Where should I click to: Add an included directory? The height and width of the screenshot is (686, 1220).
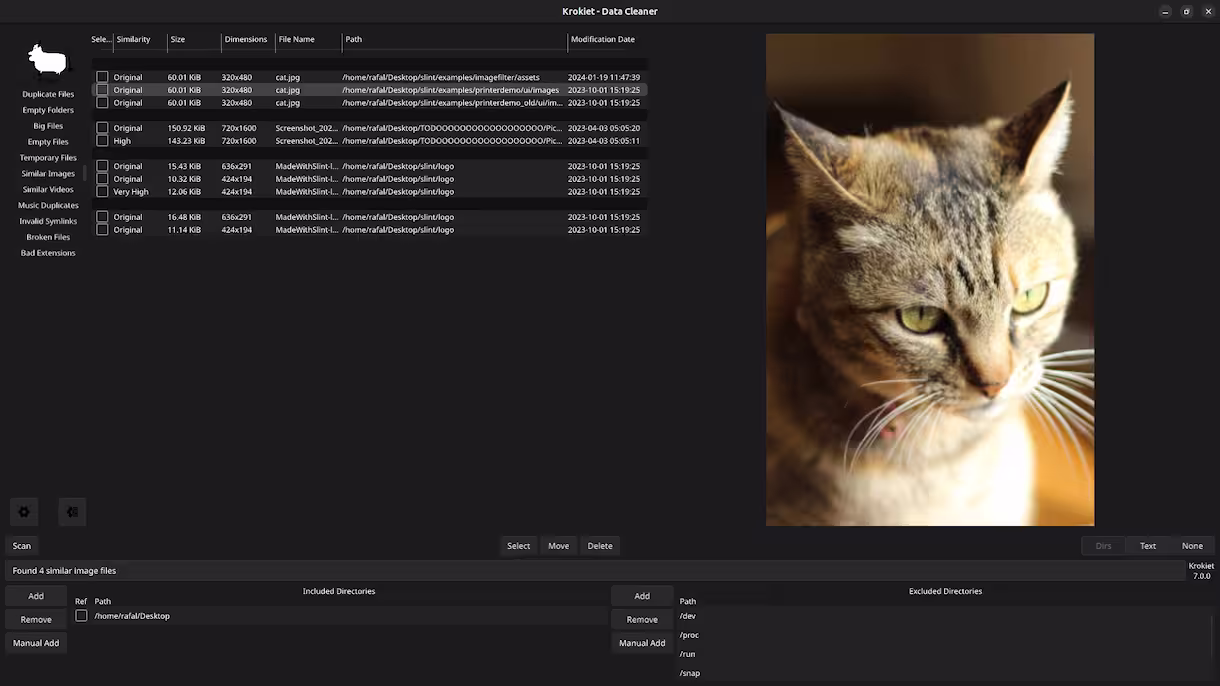(x=36, y=596)
